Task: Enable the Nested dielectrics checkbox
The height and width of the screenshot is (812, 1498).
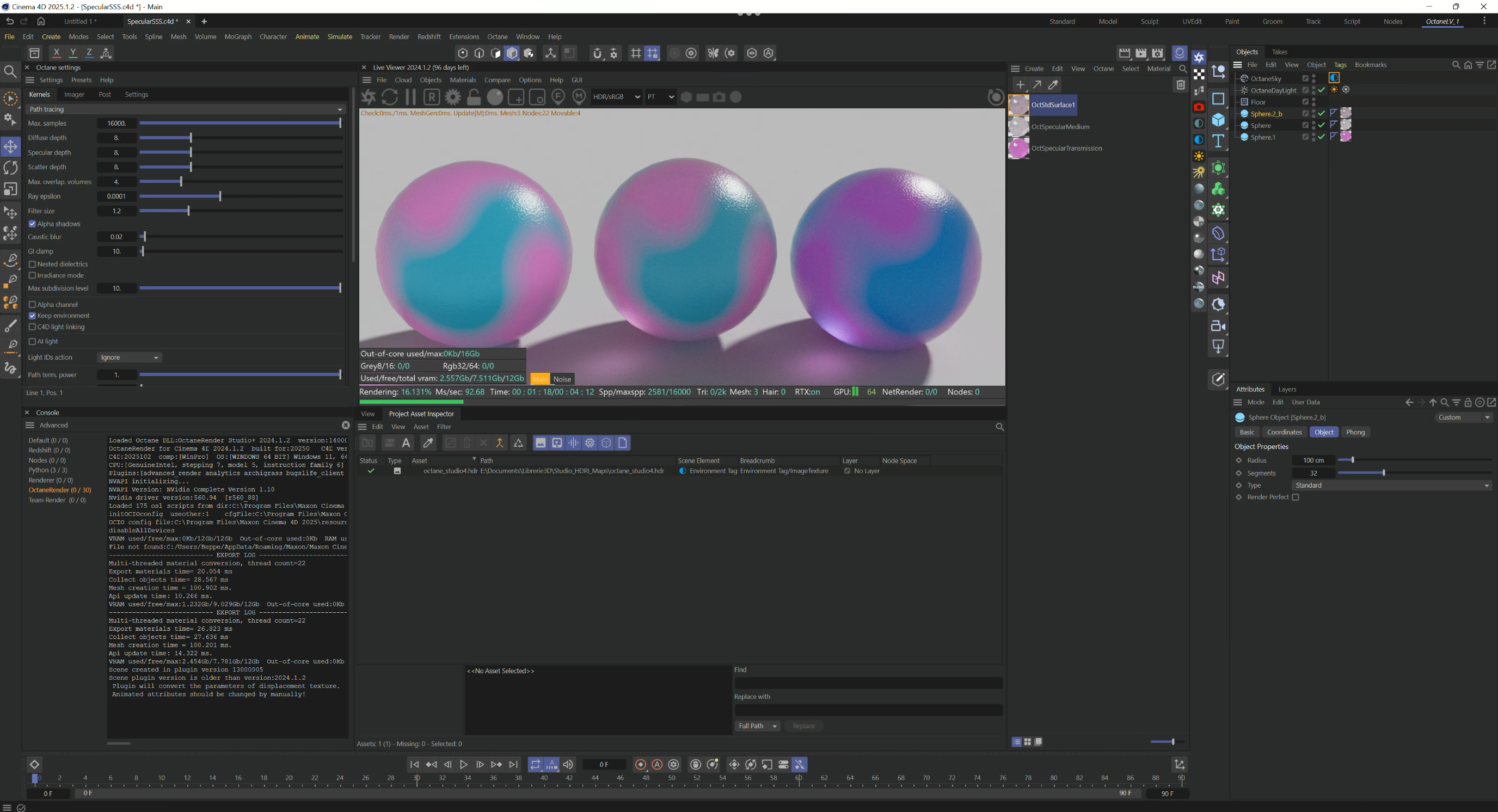Action: point(33,264)
